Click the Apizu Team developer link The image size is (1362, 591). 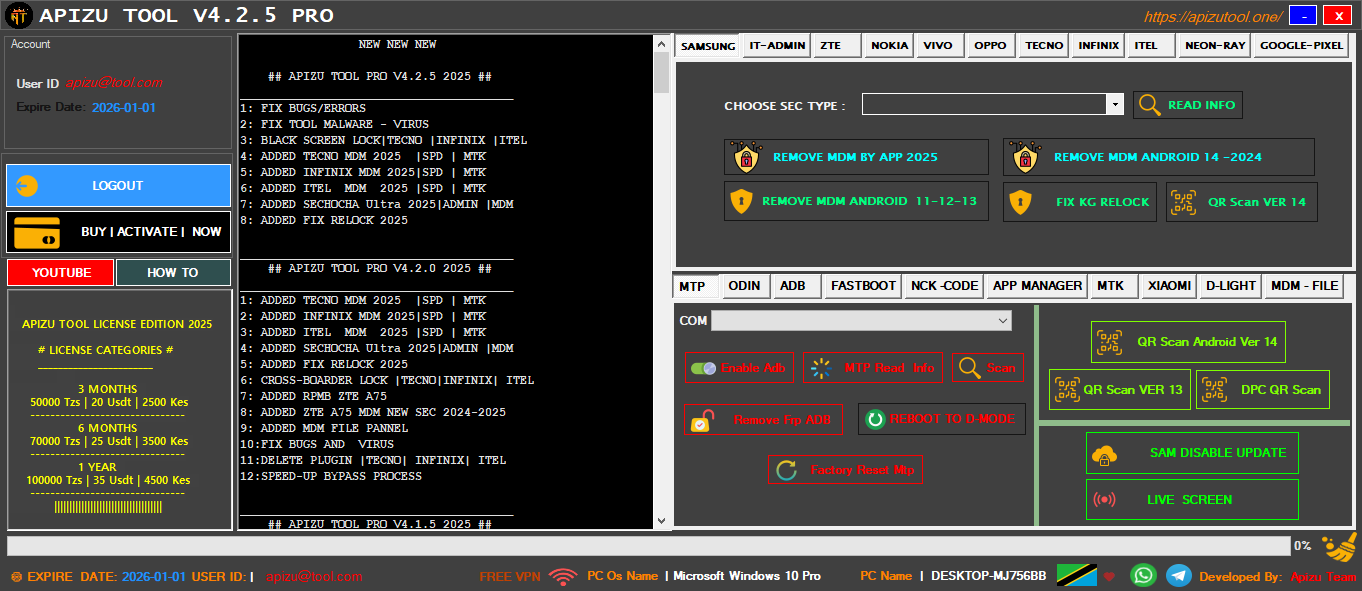point(1324,577)
